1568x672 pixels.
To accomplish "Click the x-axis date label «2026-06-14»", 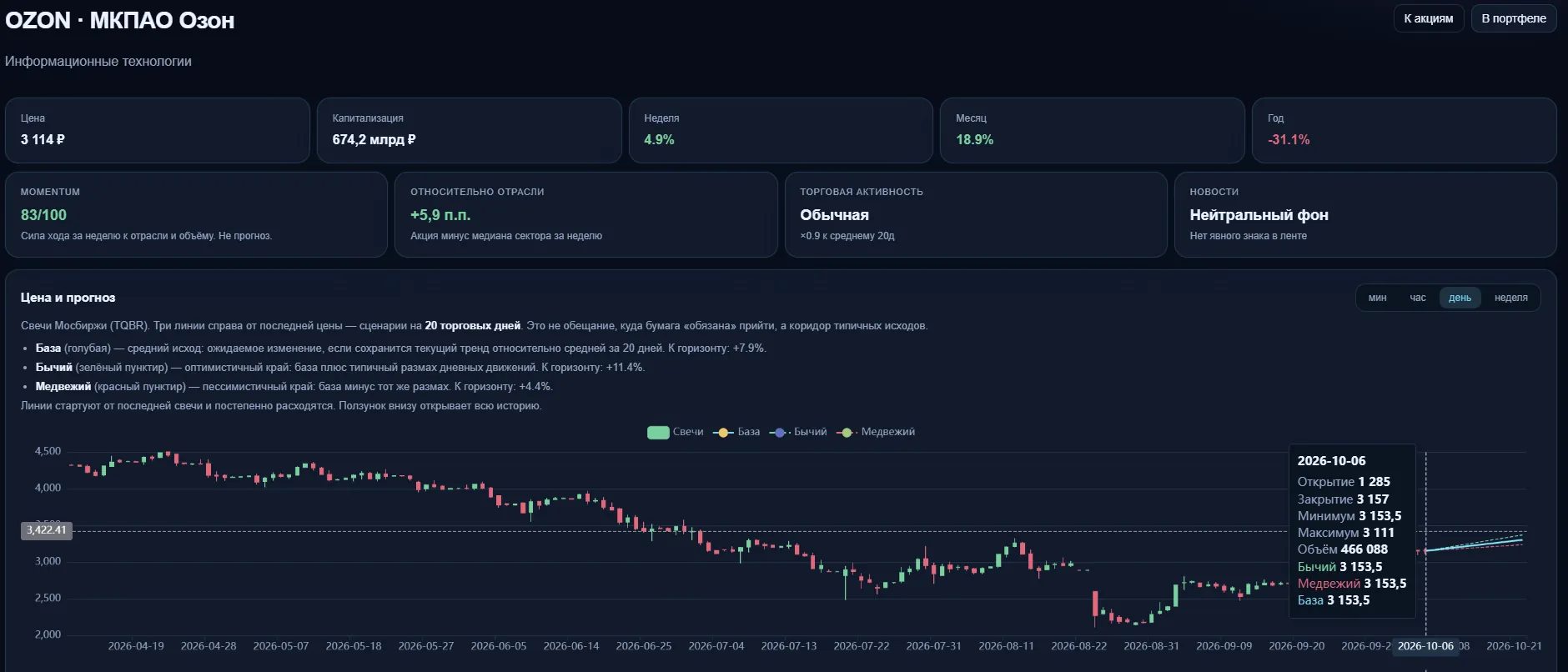I will pyautogui.click(x=571, y=646).
